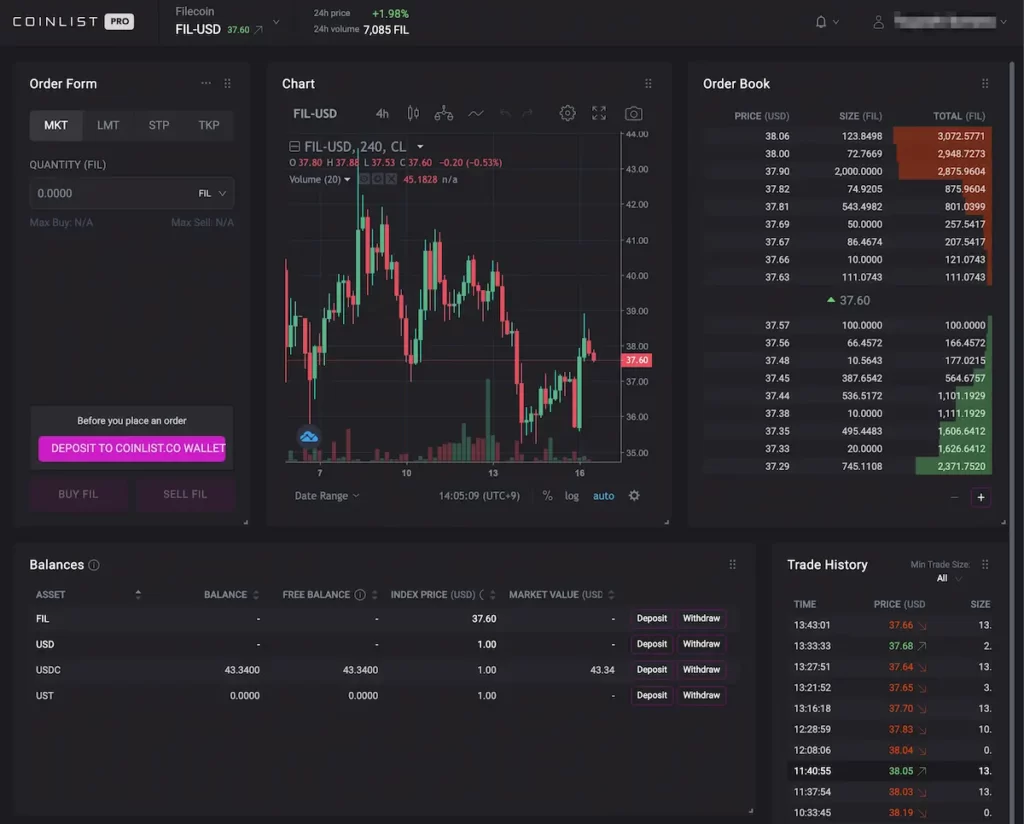The height and width of the screenshot is (824, 1024).
Task: Increase order book aggregation with plus
Action: tap(980, 498)
